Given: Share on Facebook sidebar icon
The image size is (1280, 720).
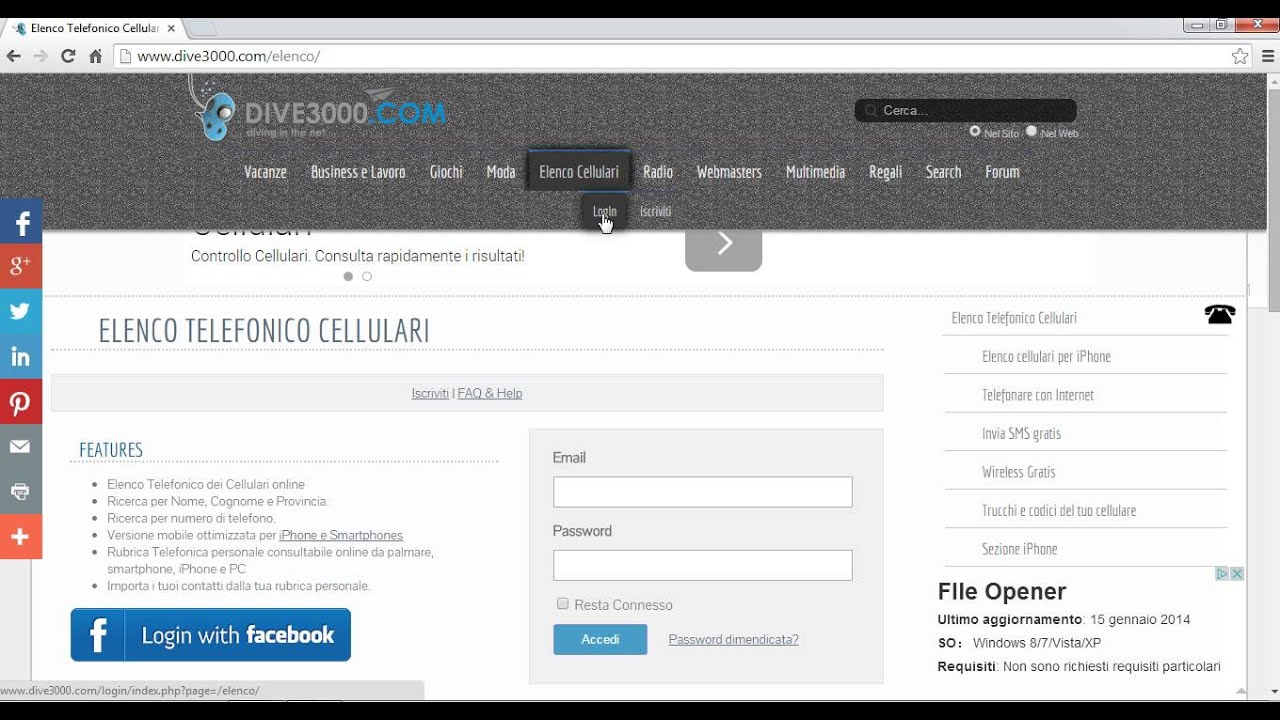Looking at the screenshot, I should [21, 222].
